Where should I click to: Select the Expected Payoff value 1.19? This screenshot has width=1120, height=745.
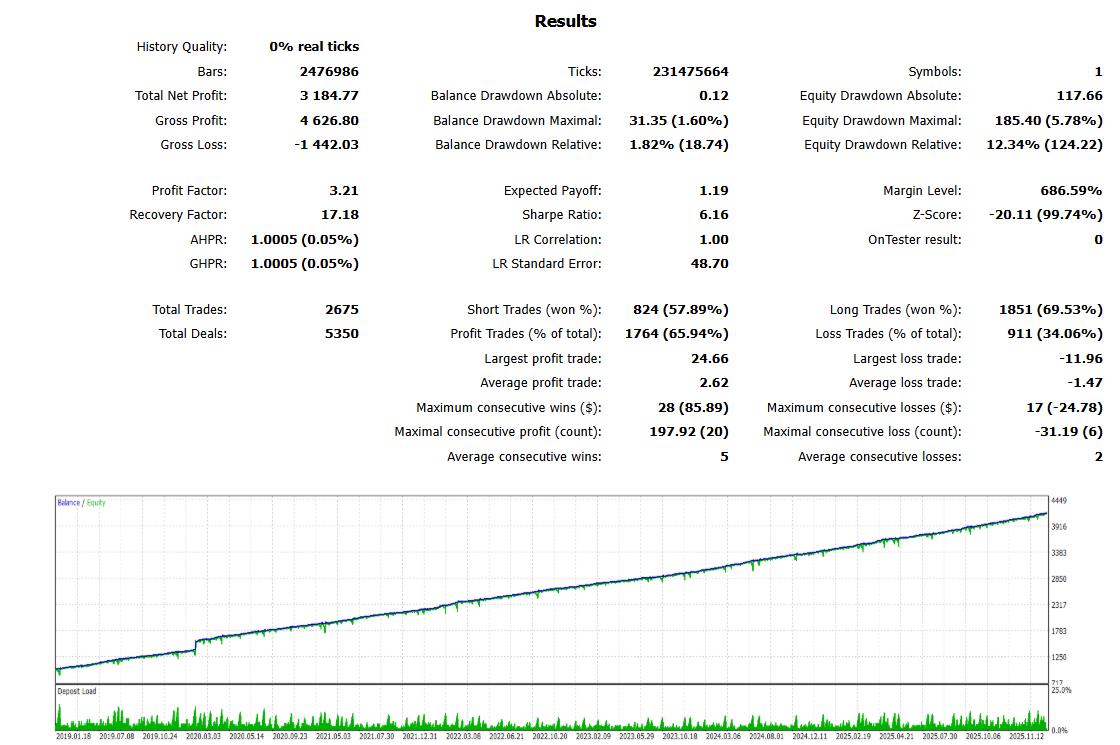714,191
